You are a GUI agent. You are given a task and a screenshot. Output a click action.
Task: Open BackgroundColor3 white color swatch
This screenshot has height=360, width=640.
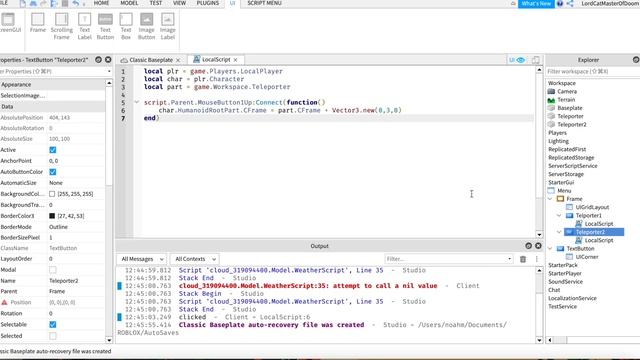tap(52, 194)
